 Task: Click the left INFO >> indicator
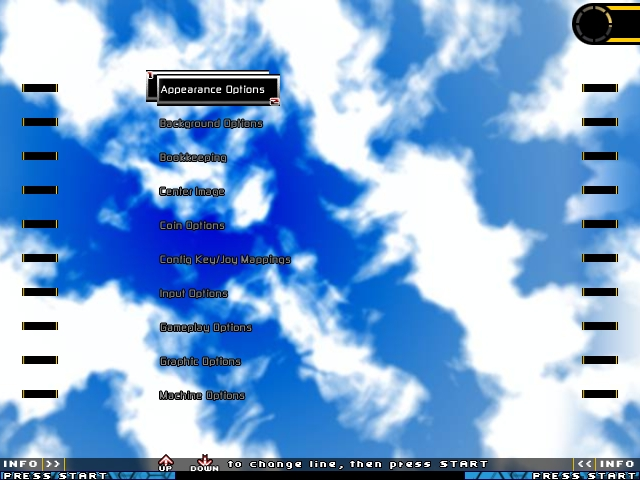(x=31, y=464)
